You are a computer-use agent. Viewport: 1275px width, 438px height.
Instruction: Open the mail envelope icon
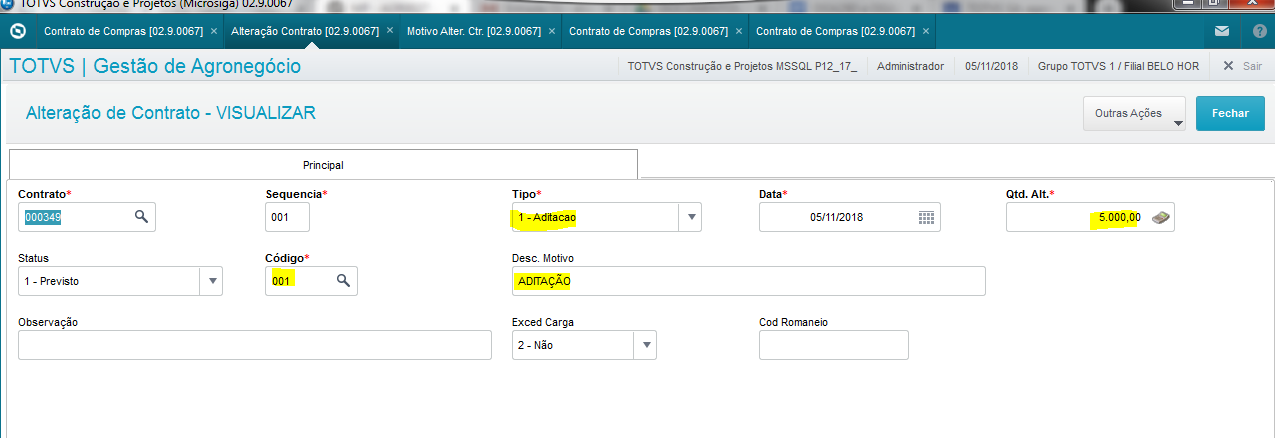[x=1222, y=31]
